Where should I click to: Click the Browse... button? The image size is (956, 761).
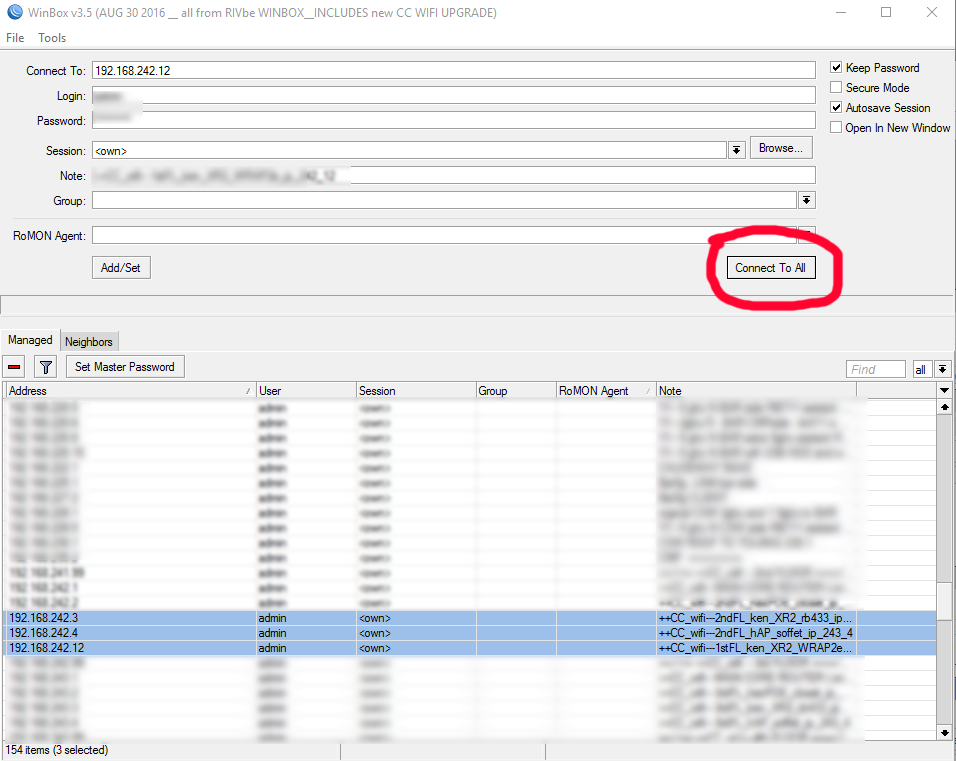point(781,148)
